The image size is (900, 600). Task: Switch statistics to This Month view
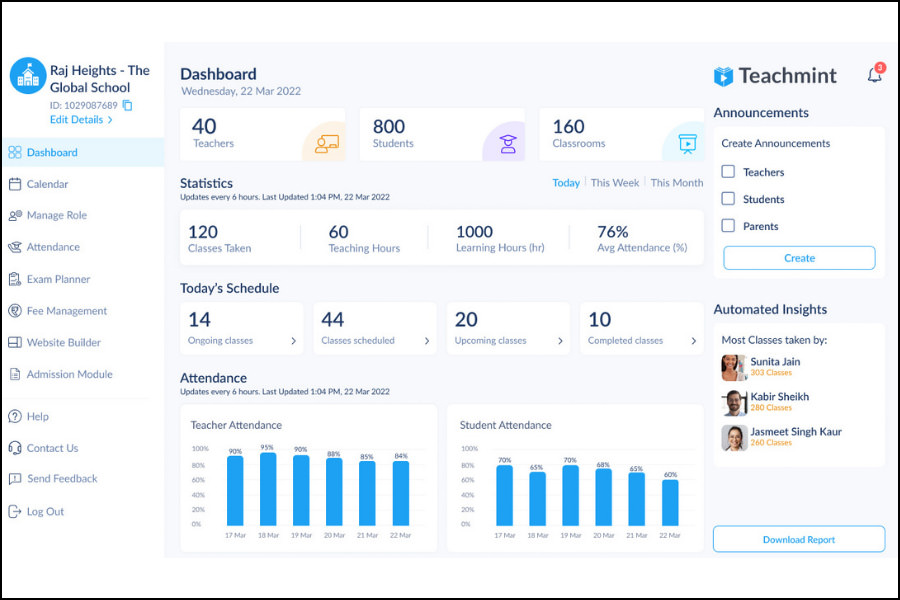677,184
